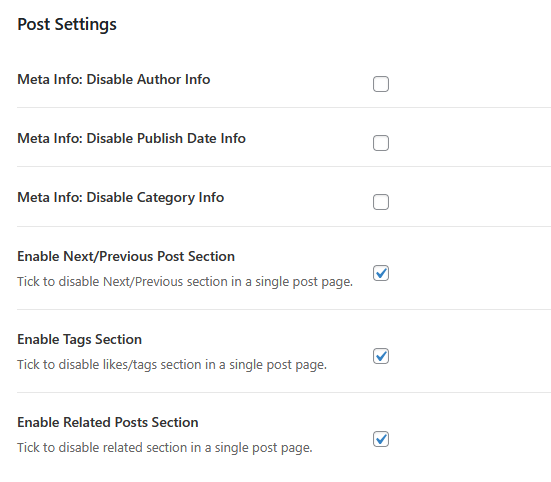Screen dimensions: 551x482
Task: Click the 'Enable Tags Section' label text
Action: click(x=79, y=340)
